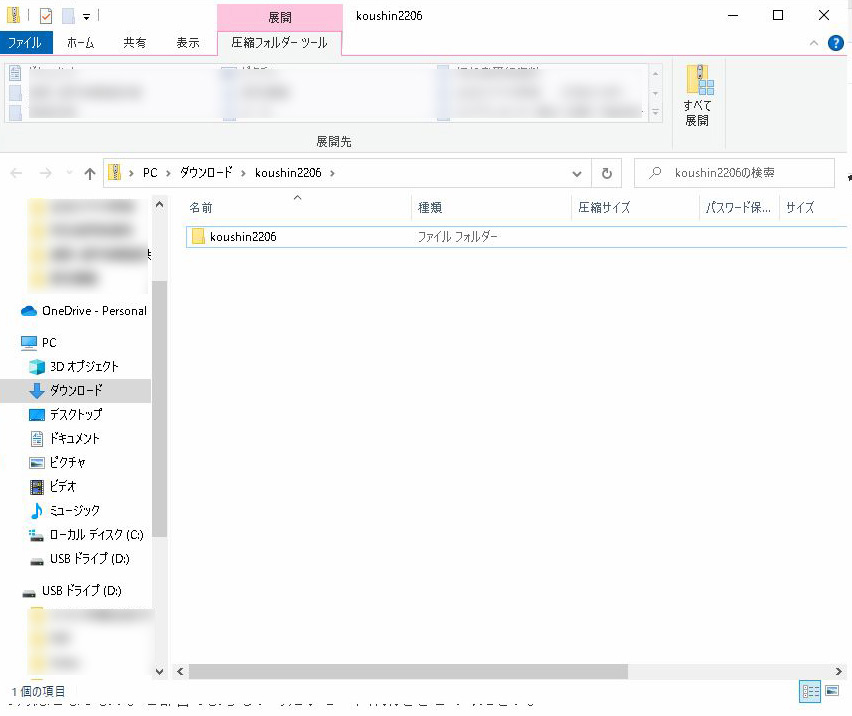The image size is (852, 716).
Task: Switch to details view button
Action: pos(809,691)
